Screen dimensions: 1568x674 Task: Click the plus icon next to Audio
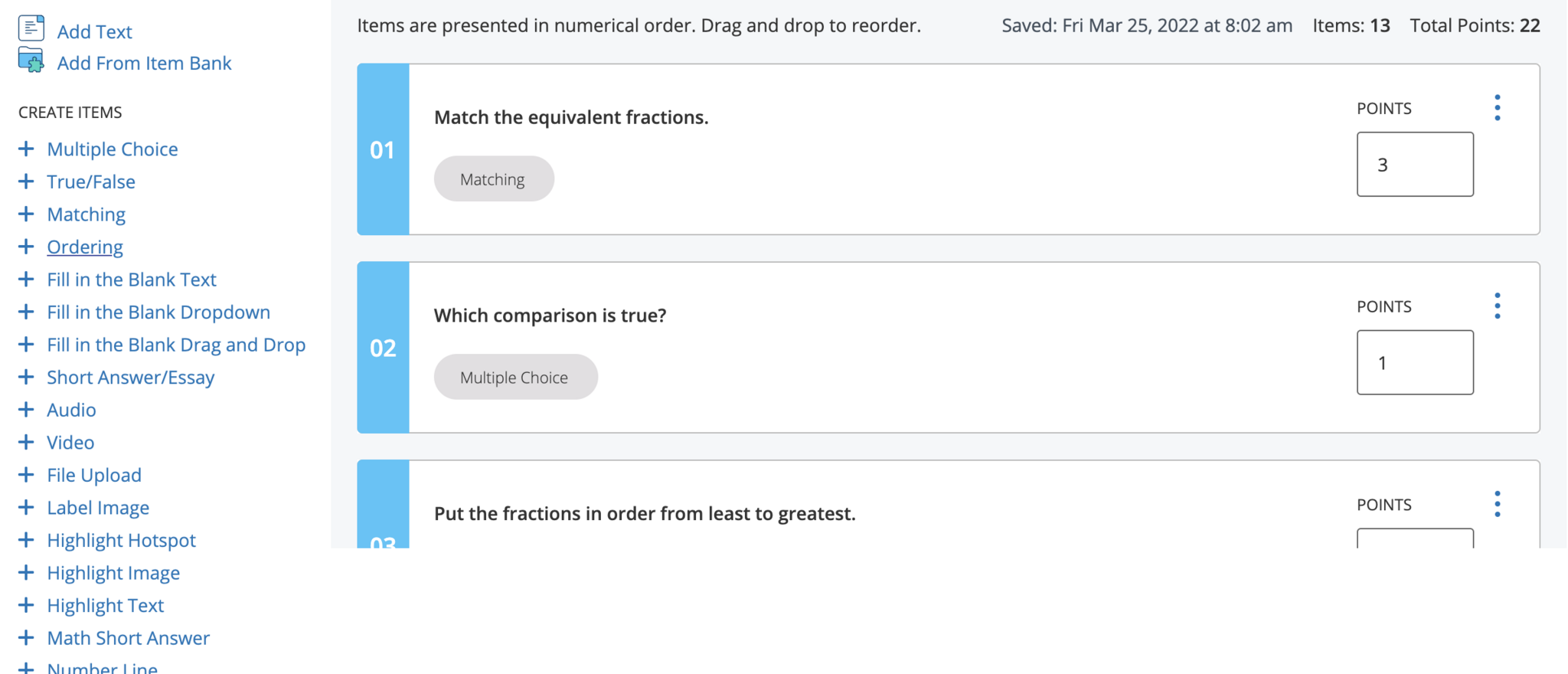click(x=26, y=410)
